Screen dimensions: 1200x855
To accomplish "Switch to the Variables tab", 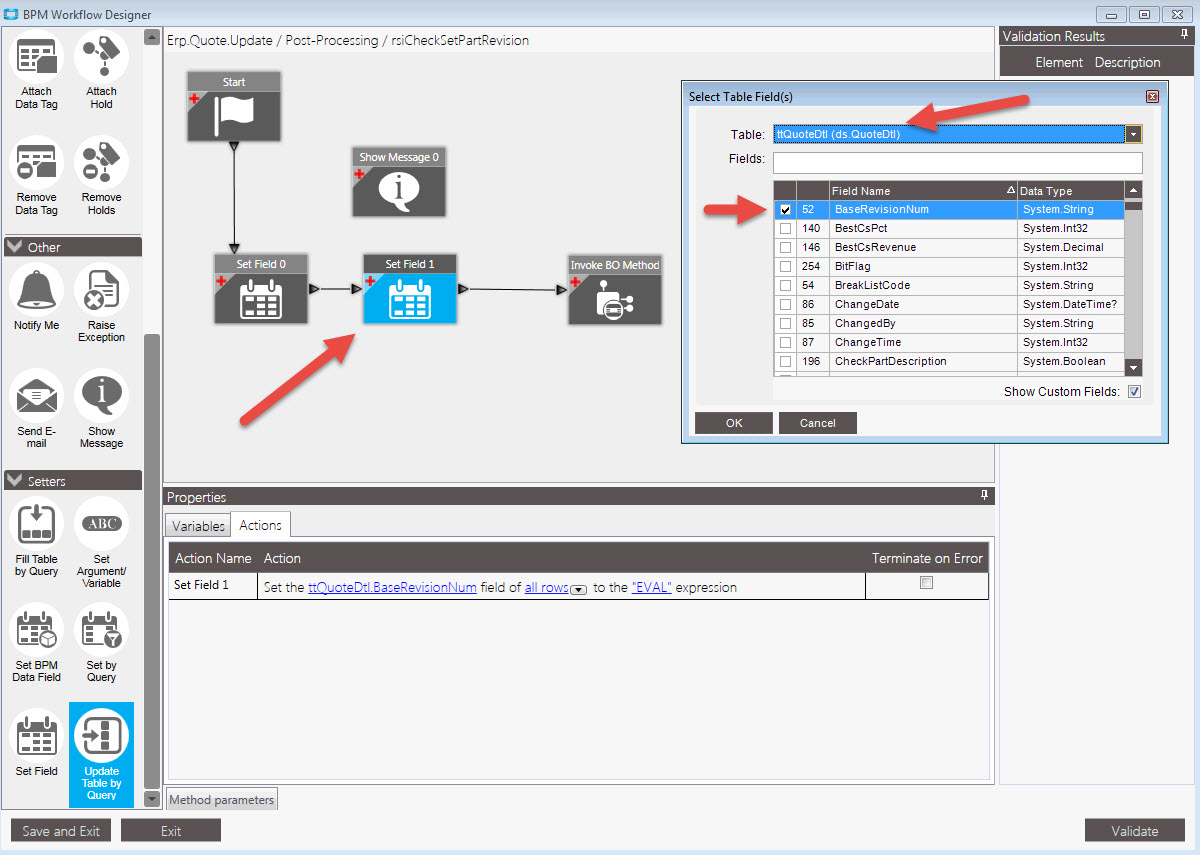I will pos(198,525).
